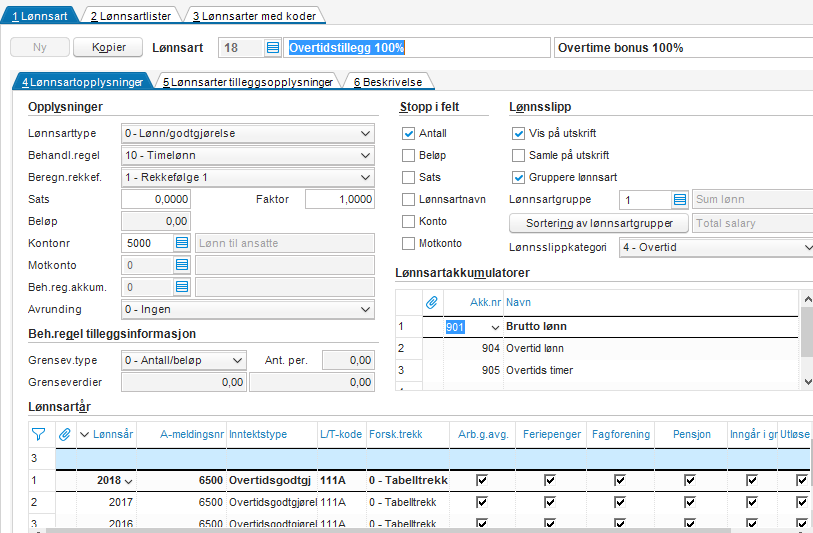Enable Motkonto checkbox under Stopp i felt
The width and height of the screenshot is (813, 533).
click(409, 243)
